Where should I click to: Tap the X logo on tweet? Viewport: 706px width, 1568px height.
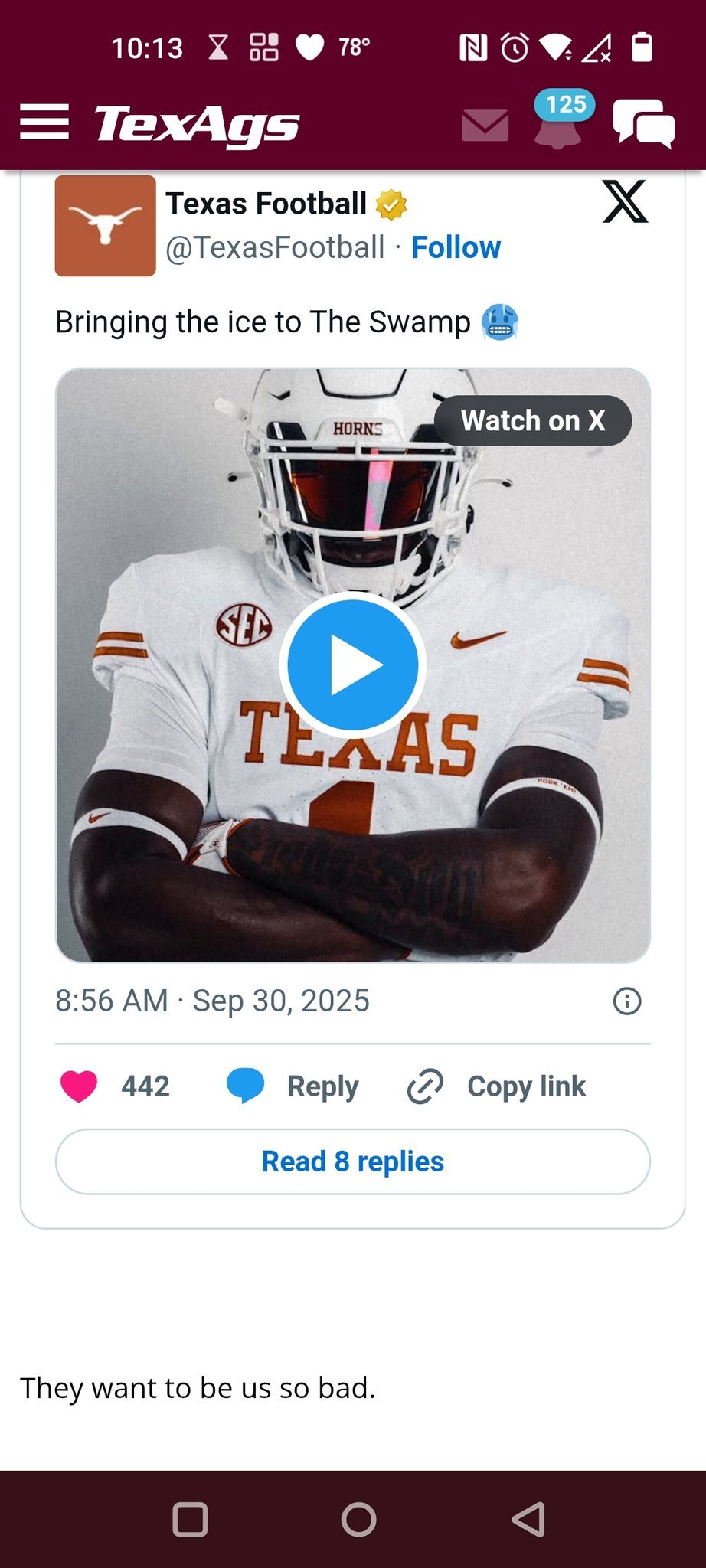pos(625,201)
